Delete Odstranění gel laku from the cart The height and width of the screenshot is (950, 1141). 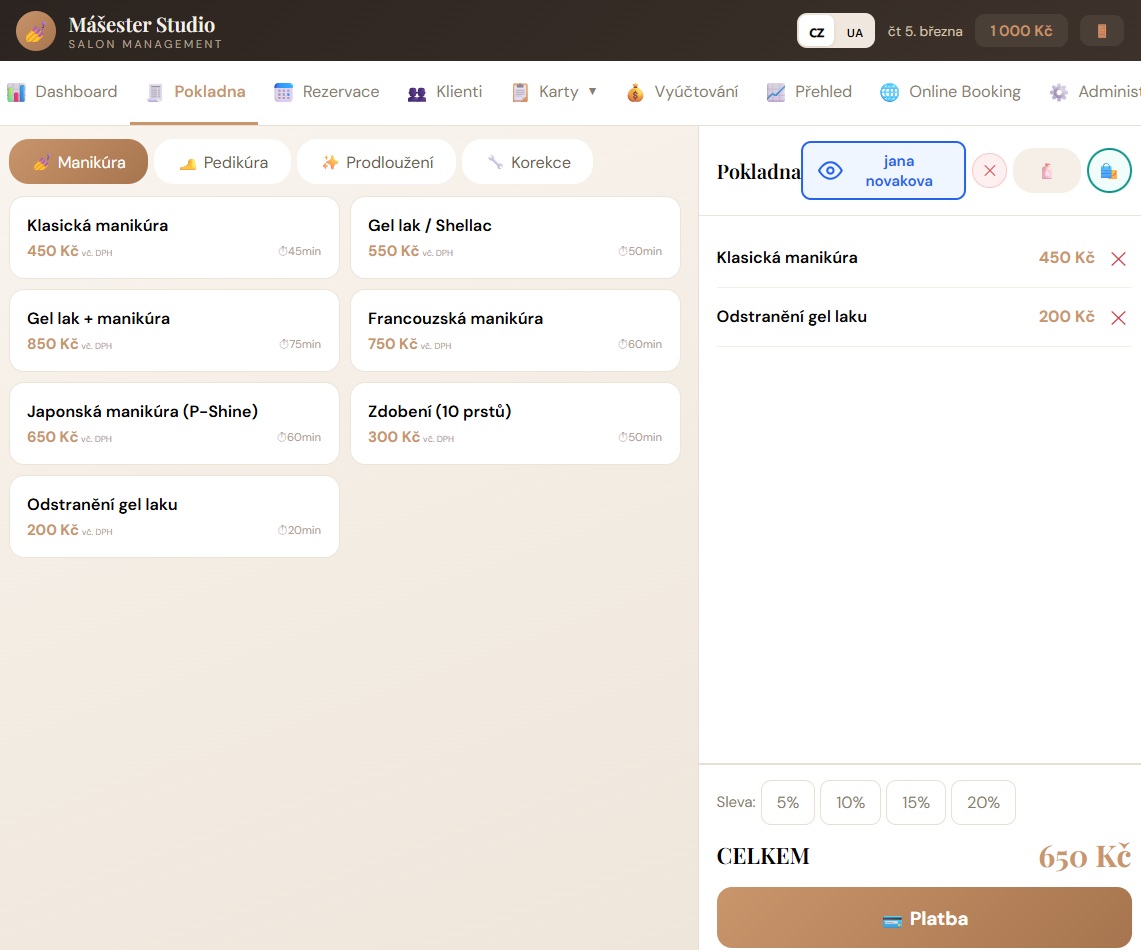pyautogui.click(x=1118, y=318)
